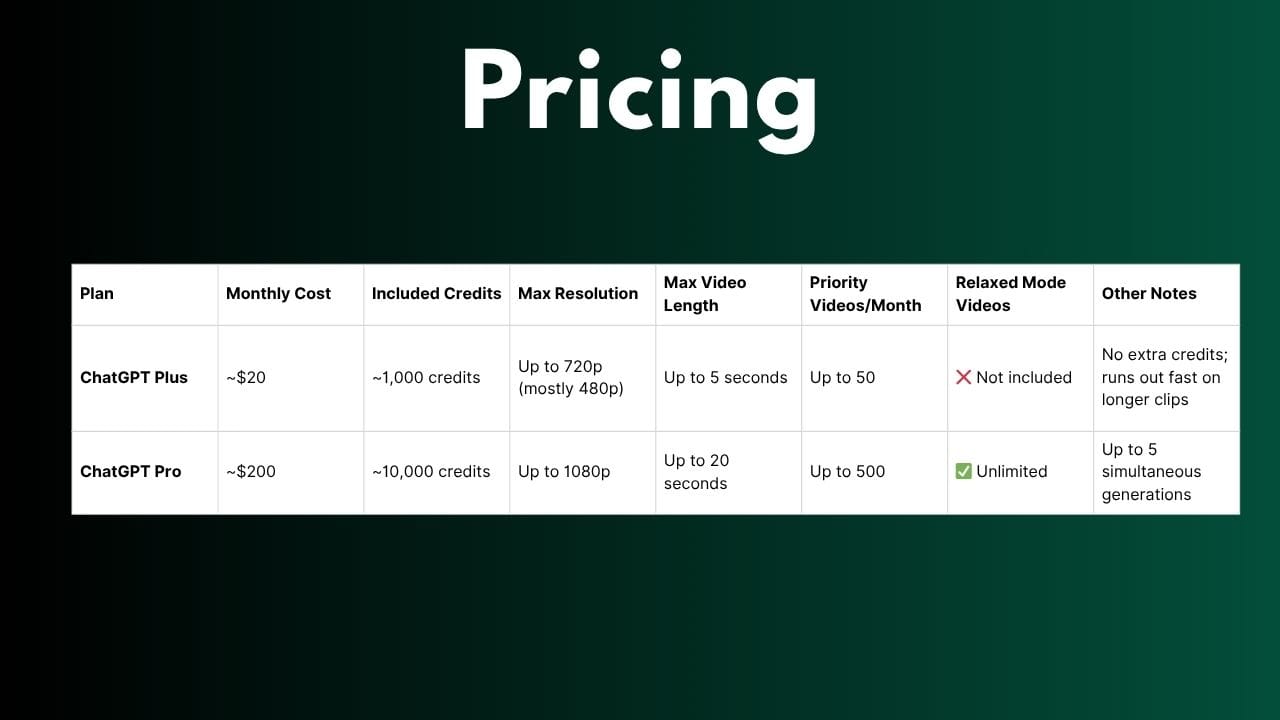Click the Up to 500 cell
This screenshot has height=720, width=1280.
coord(847,471)
